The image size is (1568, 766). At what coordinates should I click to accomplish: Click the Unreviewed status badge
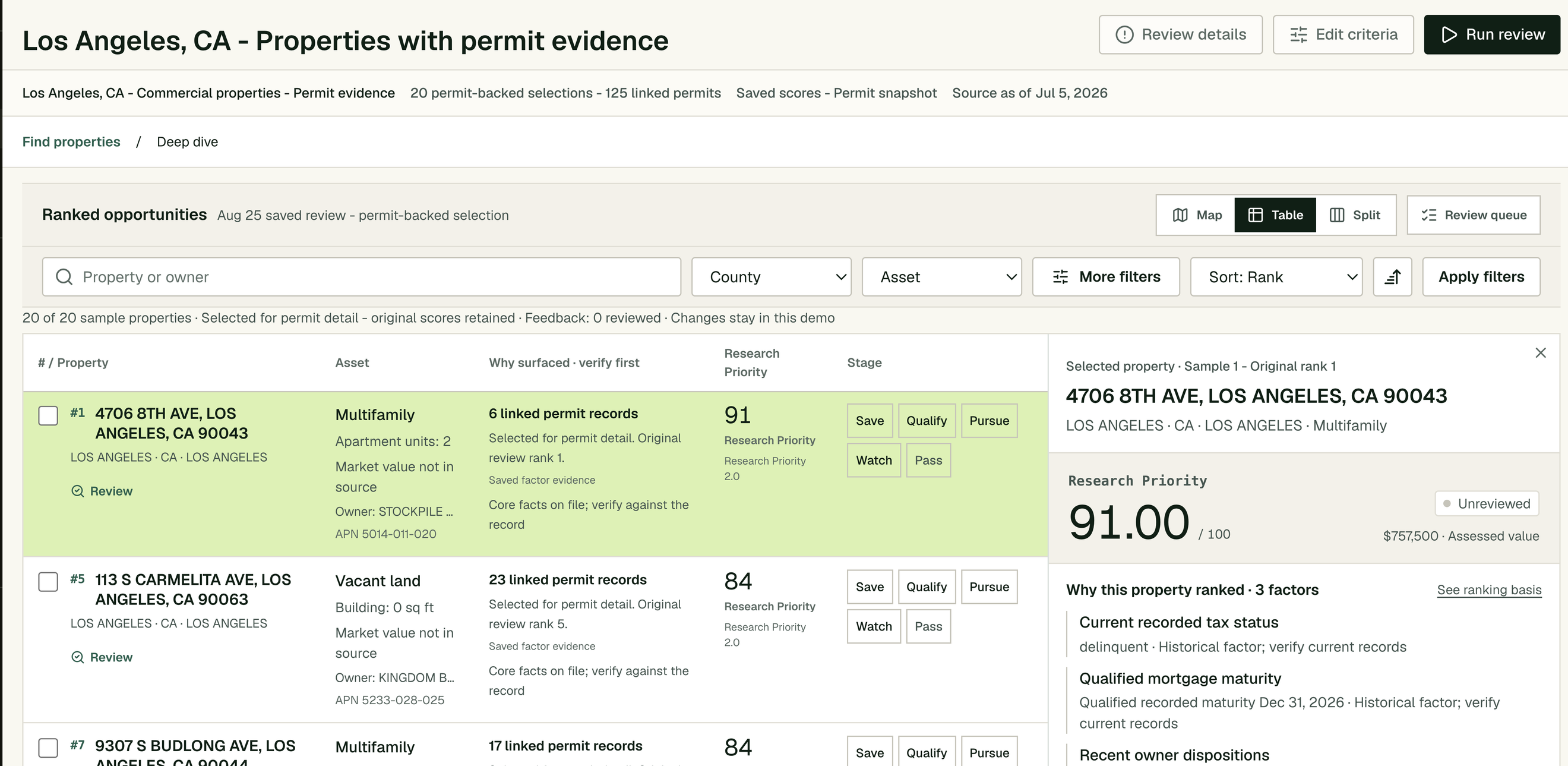click(x=1487, y=503)
